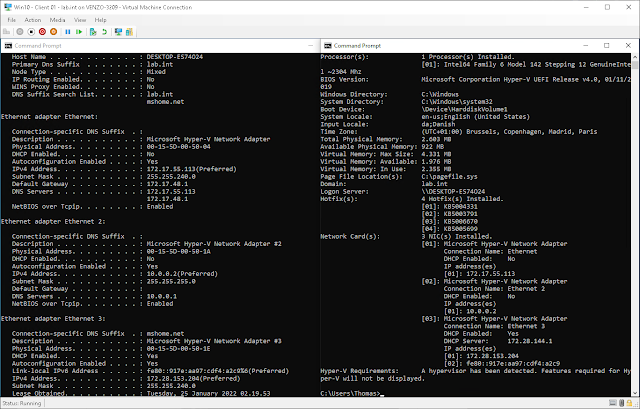640x409 pixels.
Task: Open the View menu
Action: tap(80, 20)
